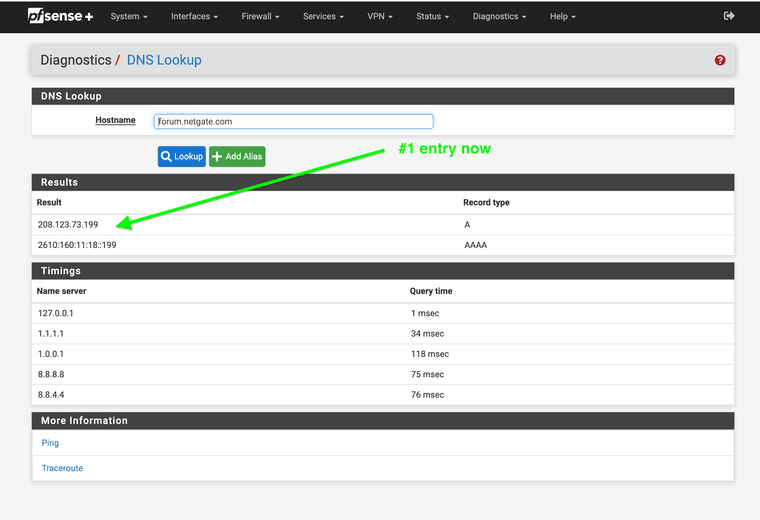Click the logout icon in navbar
The width and height of the screenshot is (760, 520).
click(728, 16)
